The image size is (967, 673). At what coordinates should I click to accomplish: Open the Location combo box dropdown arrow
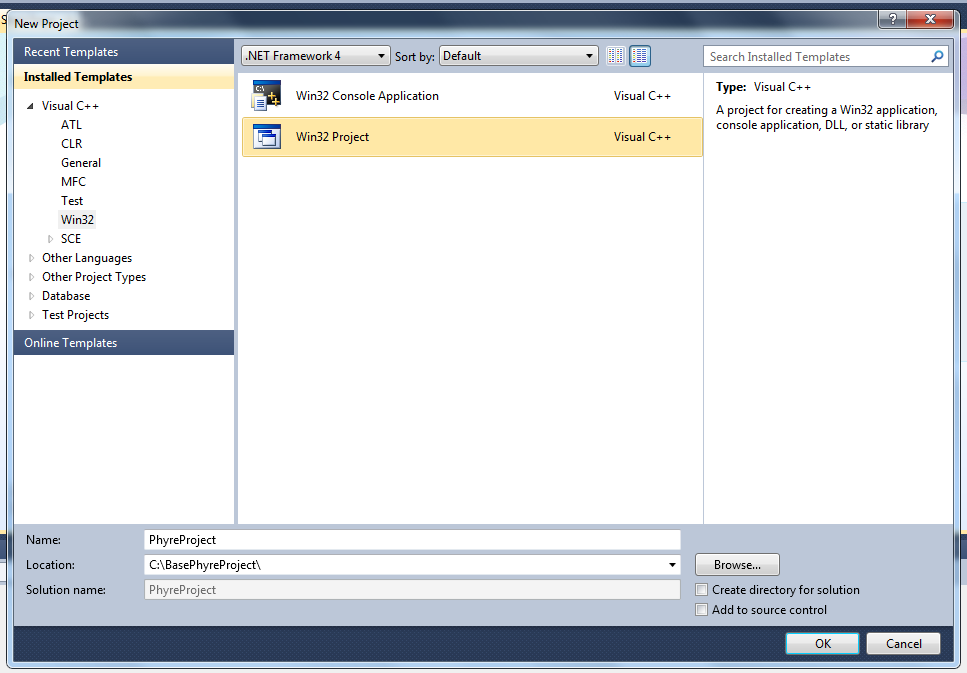671,564
